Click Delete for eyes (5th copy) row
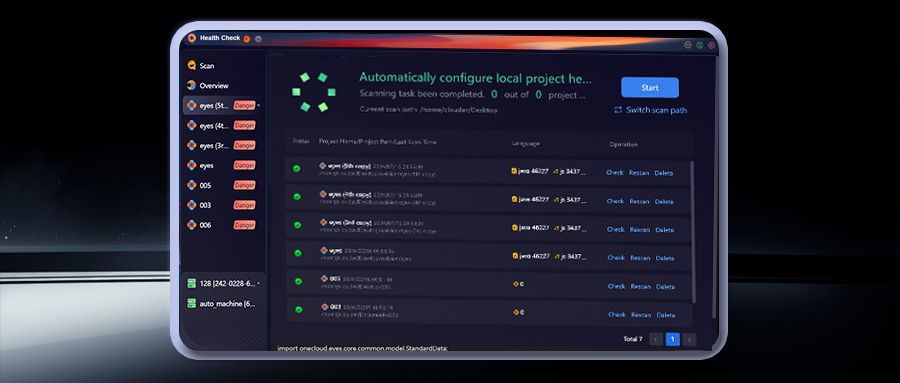The width and height of the screenshot is (900, 383). click(x=664, y=173)
